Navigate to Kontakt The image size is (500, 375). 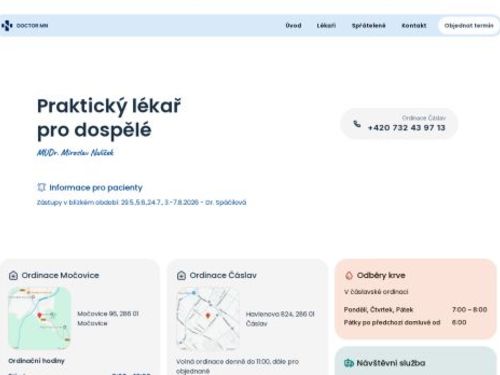coord(414,26)
